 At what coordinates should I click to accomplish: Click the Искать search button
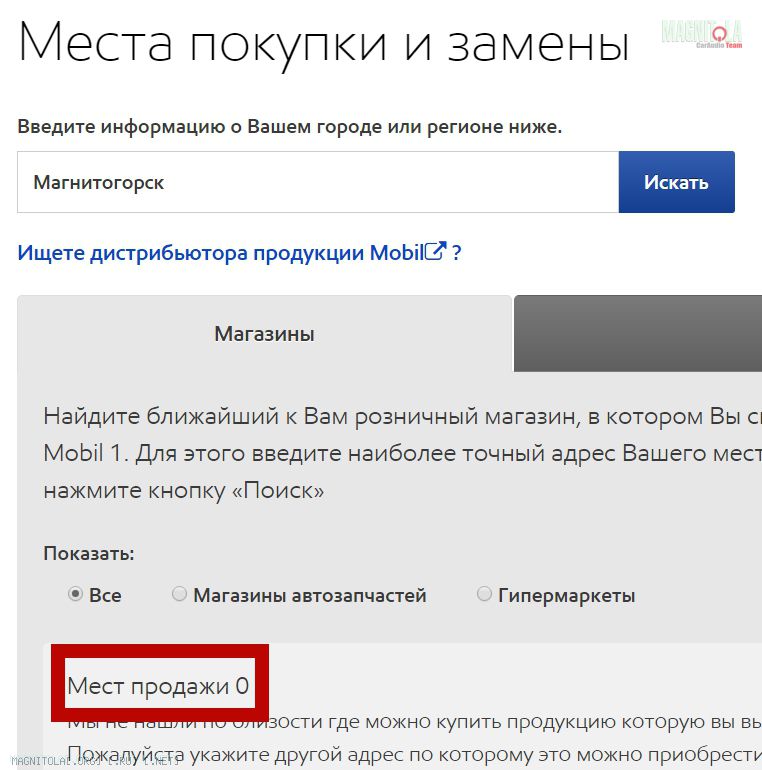pyautogui.click(x=677, y=182)
